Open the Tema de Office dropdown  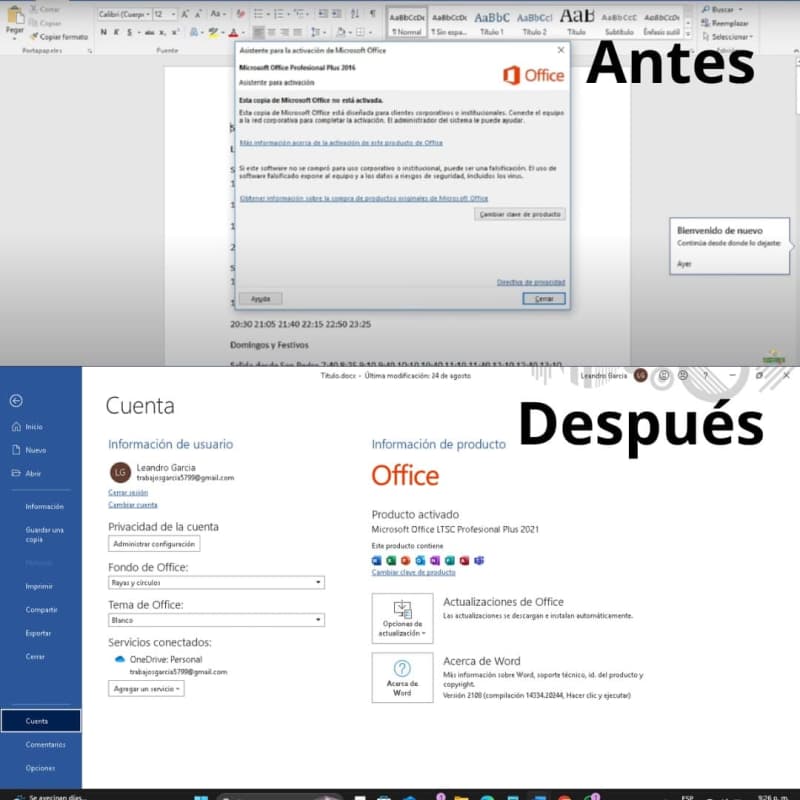click(216, 620)
